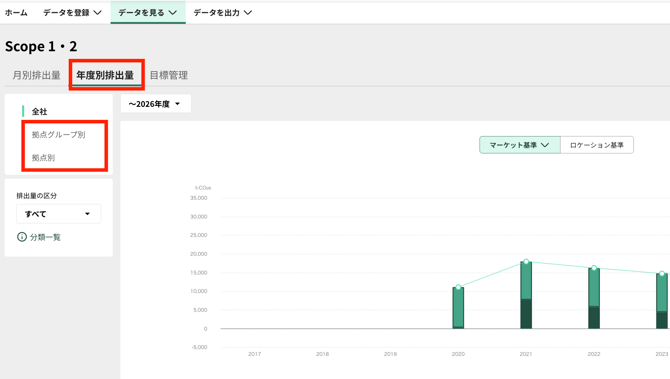Click chevron next to データを登録

coord(98,13)
